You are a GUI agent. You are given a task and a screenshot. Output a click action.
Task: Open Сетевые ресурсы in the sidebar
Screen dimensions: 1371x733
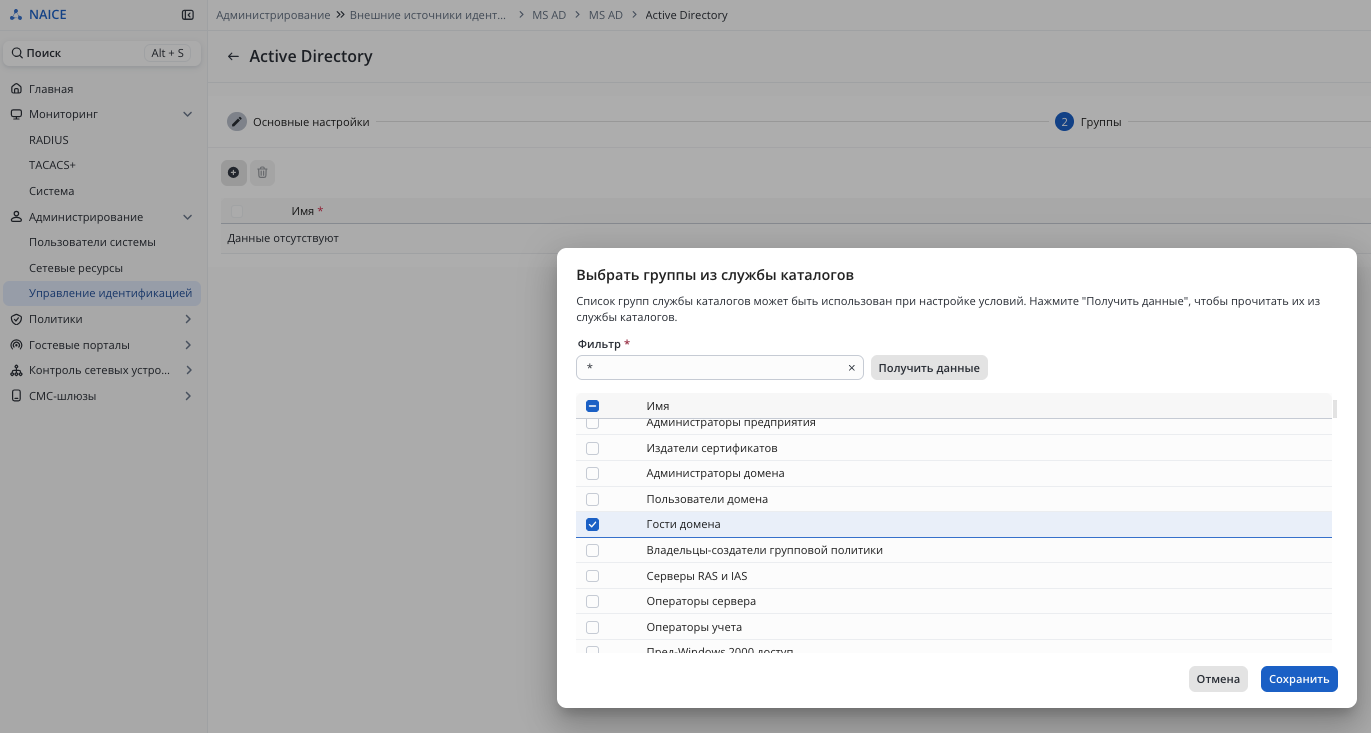point(76,269)
